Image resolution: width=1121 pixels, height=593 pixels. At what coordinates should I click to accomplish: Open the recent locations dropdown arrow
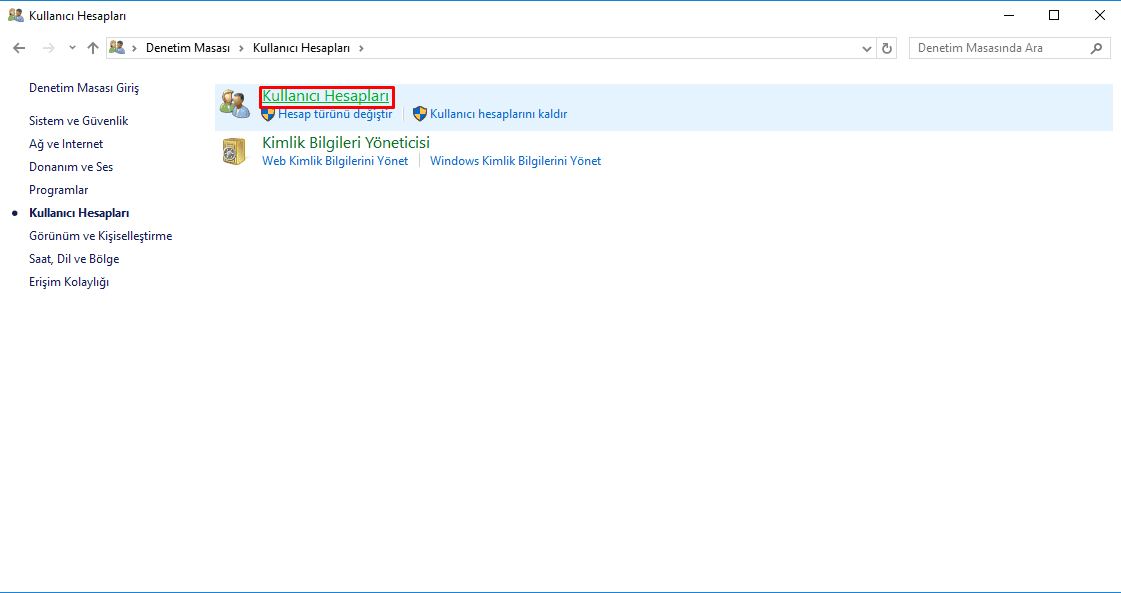pyautogui.click(x=72, y=48)
